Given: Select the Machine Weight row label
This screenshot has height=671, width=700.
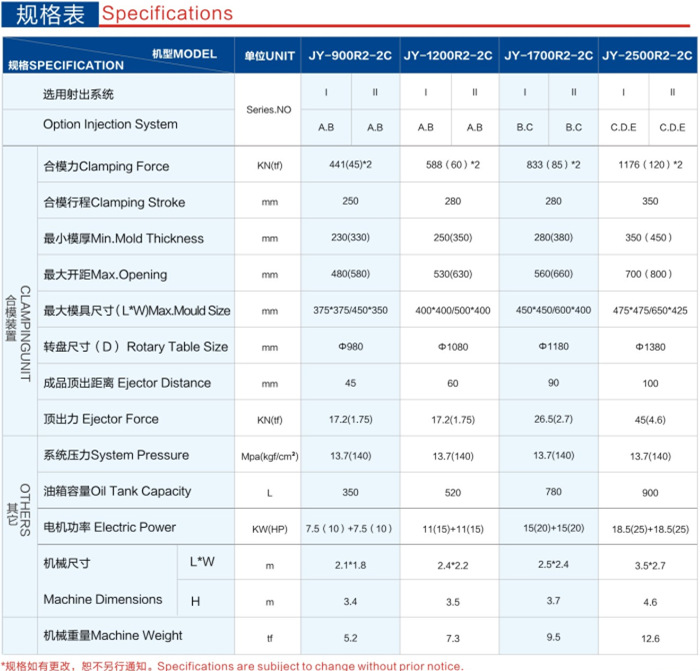Looking at the screenshot, I should point(113,635).
